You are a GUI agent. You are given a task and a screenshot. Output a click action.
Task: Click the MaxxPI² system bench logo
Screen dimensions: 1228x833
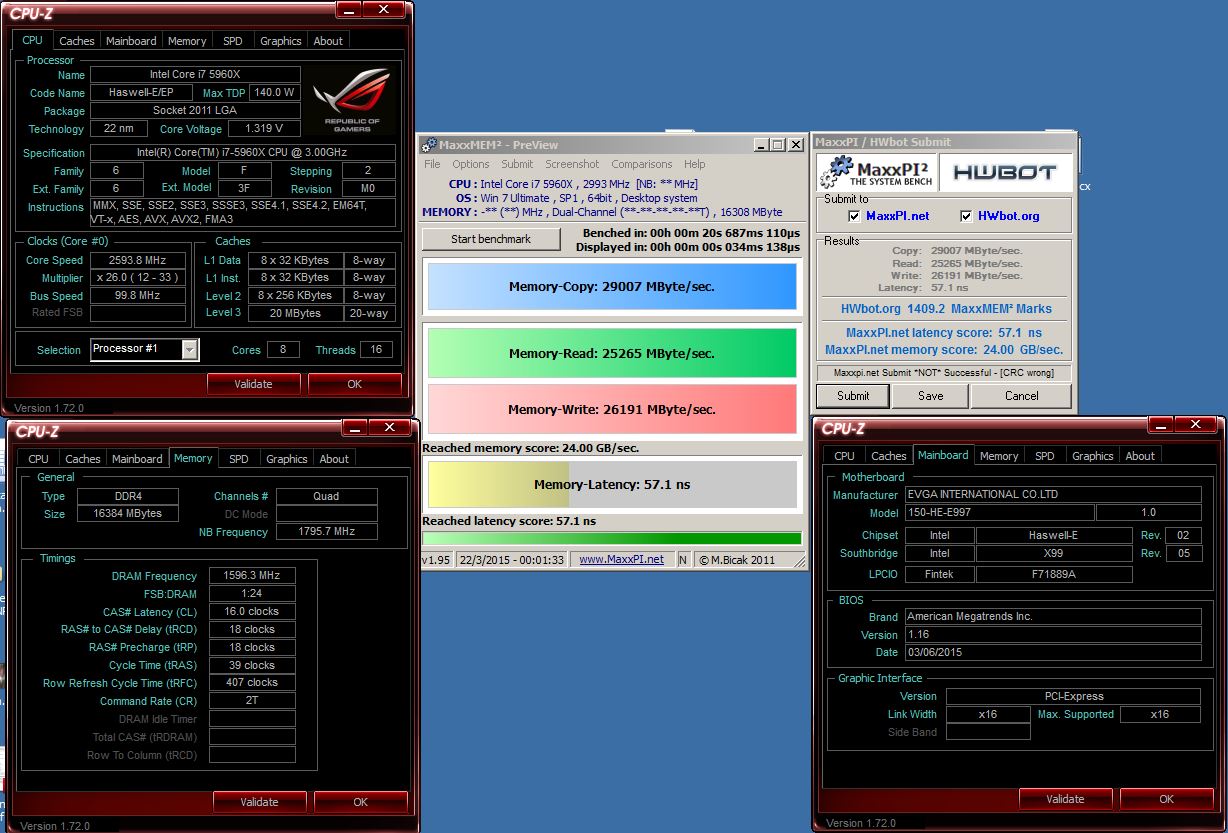[876, 172]
